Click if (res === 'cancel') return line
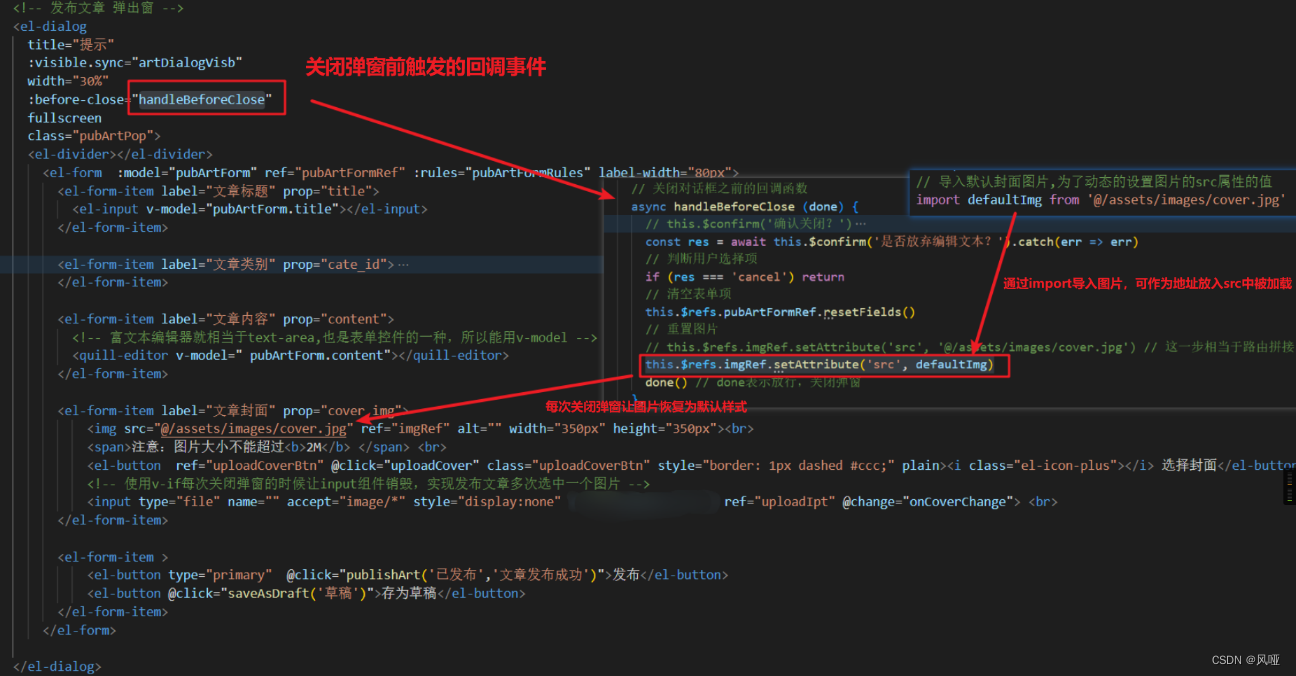The height and width of the screenshot is (676, 1296). pyautogui.click(x=745, y=277)
